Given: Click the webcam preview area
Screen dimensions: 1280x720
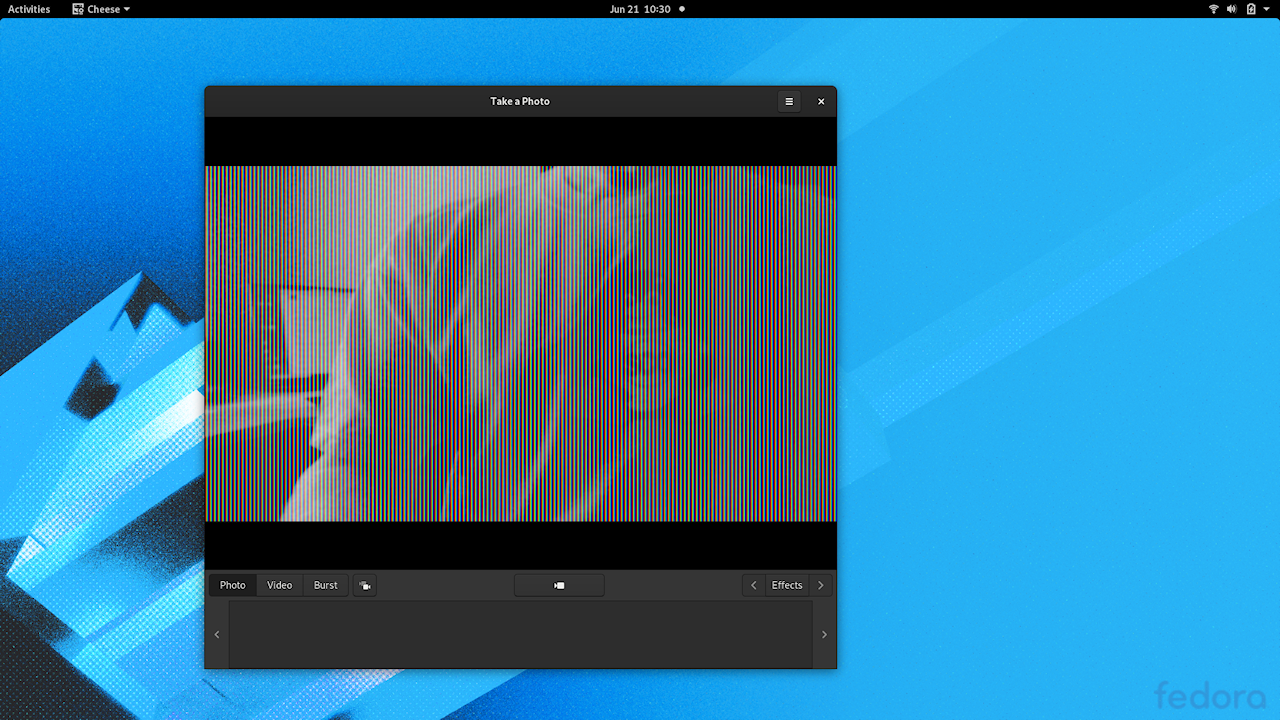Looking at the screenshot, I should coord(520,343).
